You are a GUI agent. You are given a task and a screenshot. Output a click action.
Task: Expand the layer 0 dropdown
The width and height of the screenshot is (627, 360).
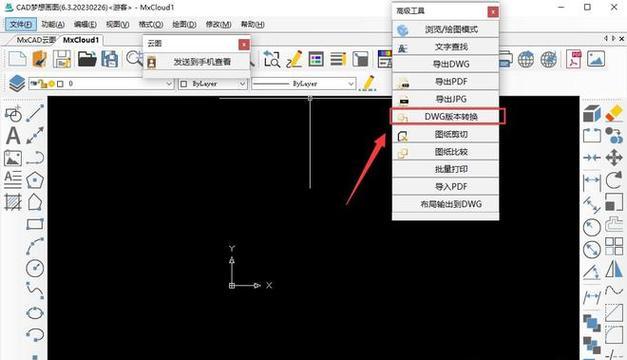[169, 84]
